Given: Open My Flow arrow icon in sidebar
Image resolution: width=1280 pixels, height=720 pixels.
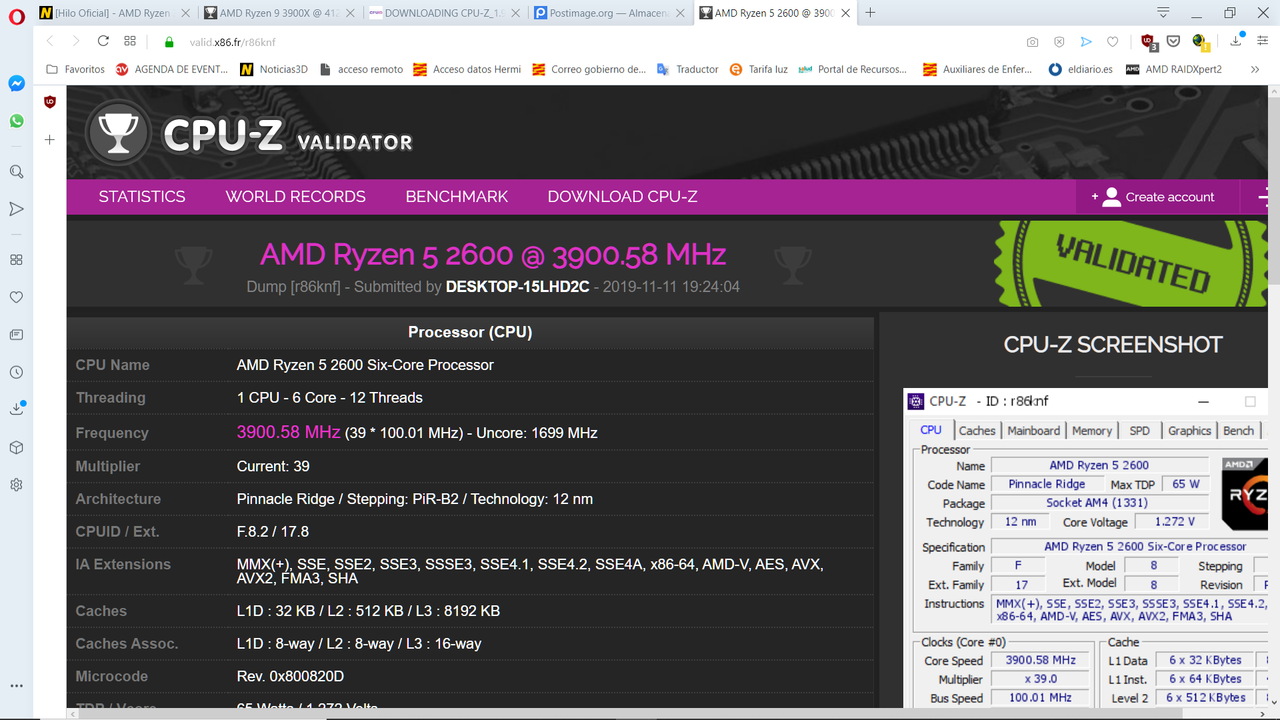Looking at the screenshot, I should click(x=16, y=209).
